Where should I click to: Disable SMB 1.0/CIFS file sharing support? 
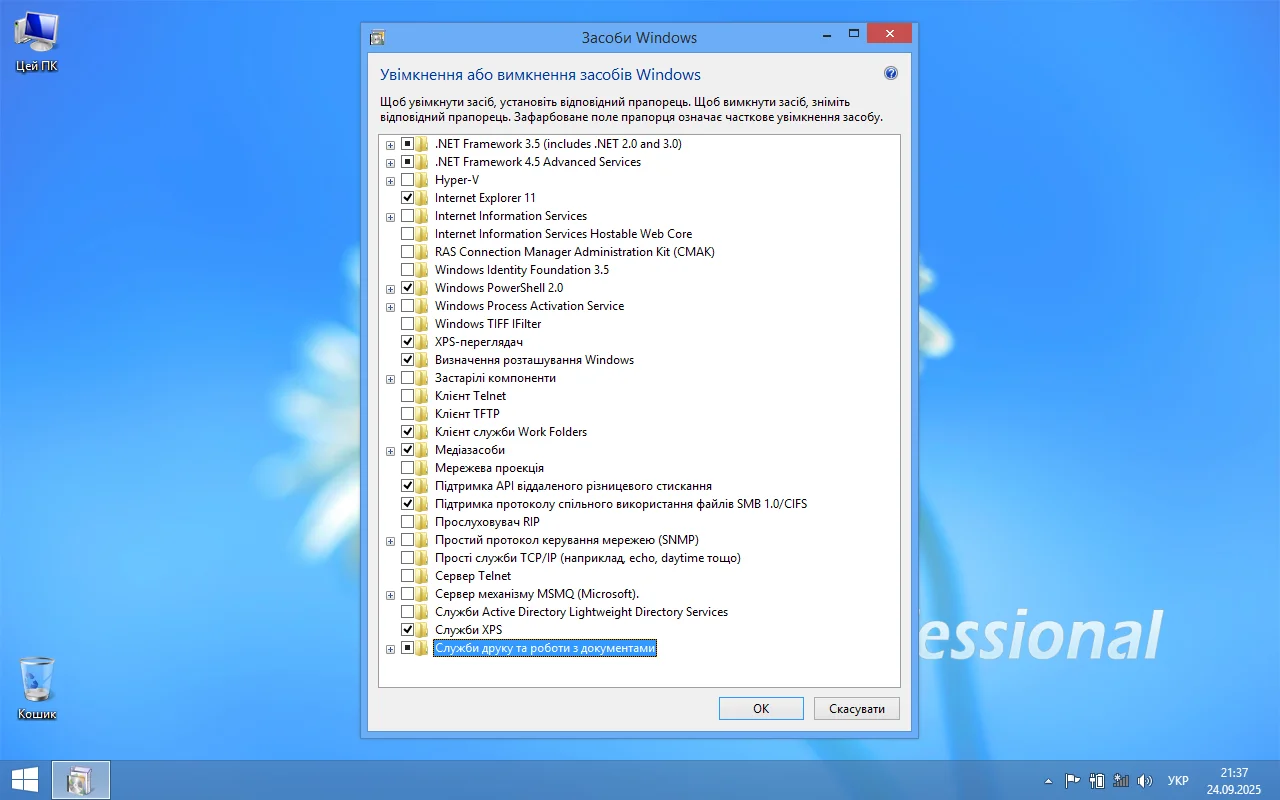(x=407, y=504)
